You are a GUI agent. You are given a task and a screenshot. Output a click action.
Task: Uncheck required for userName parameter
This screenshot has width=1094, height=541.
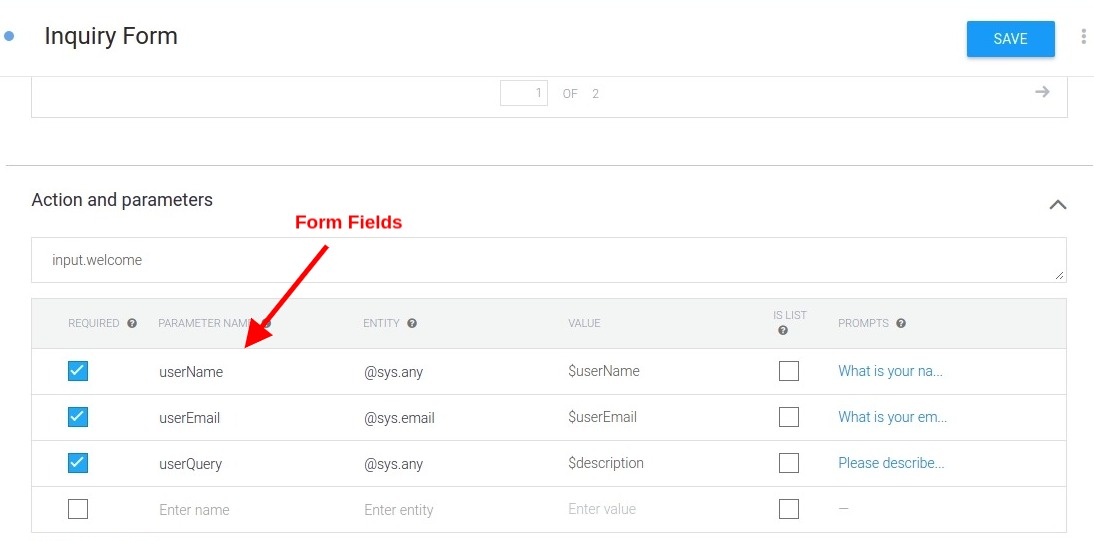tap(78, 371)
